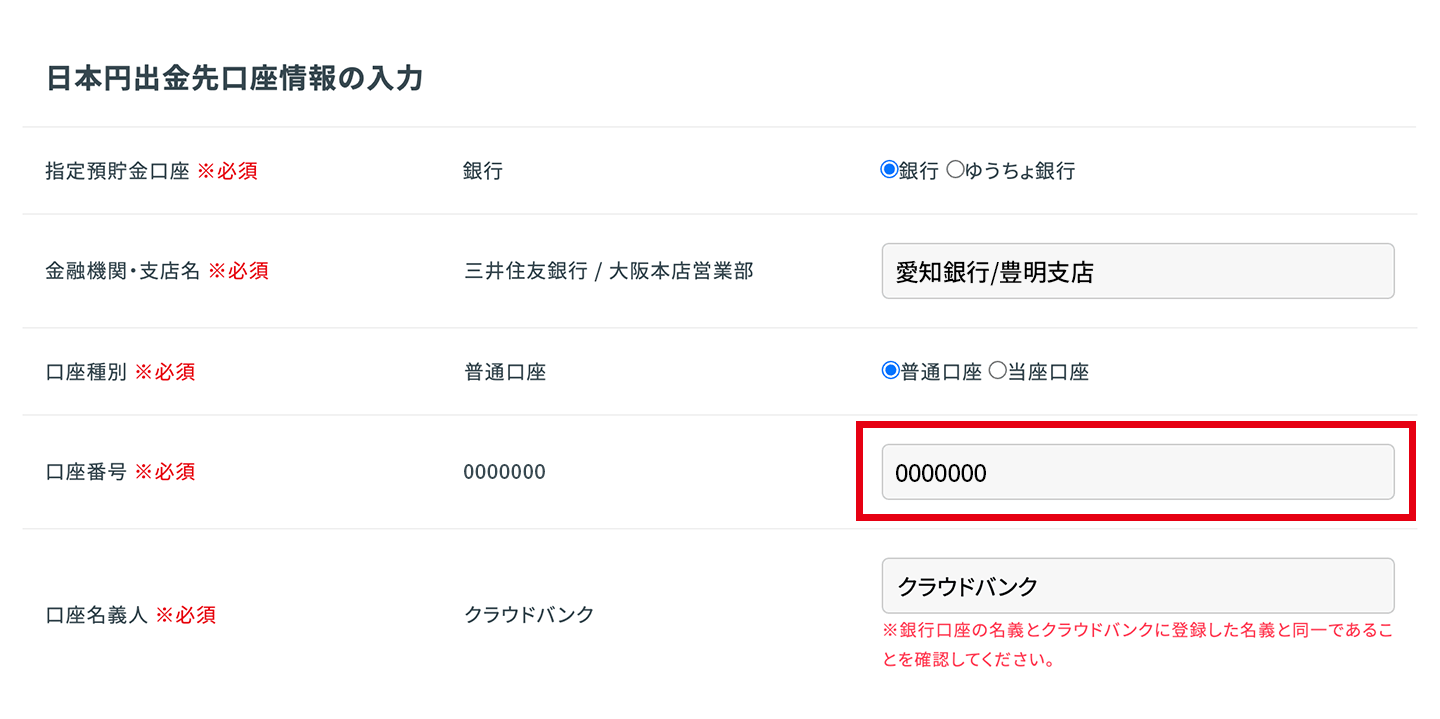Click the 口座番号 field label
The height and width of the screenshot is (719, 1440).
[86, 472]
